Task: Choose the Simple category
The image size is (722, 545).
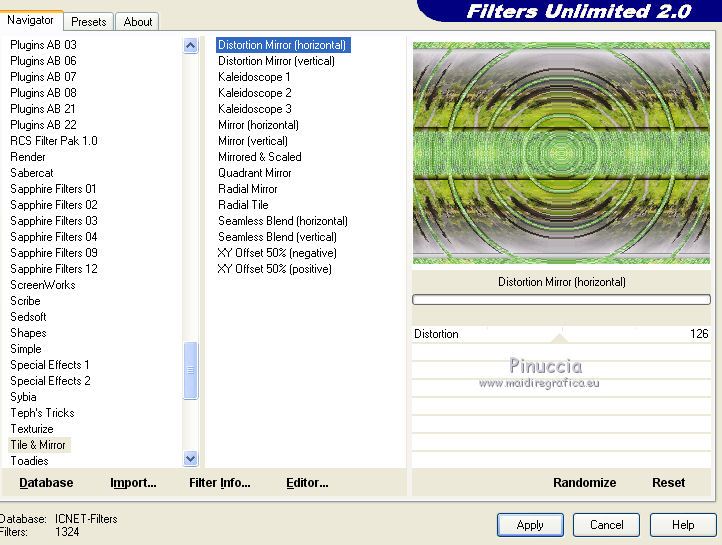Action: tap(26, 349)
